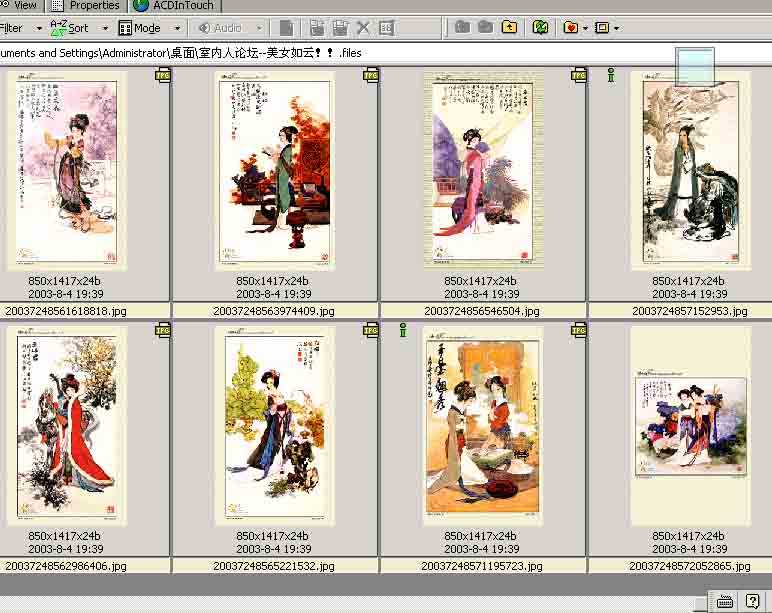Click the file Properties toolbar icon
This screenshot has width=772, height=613.
pos(386,28)
